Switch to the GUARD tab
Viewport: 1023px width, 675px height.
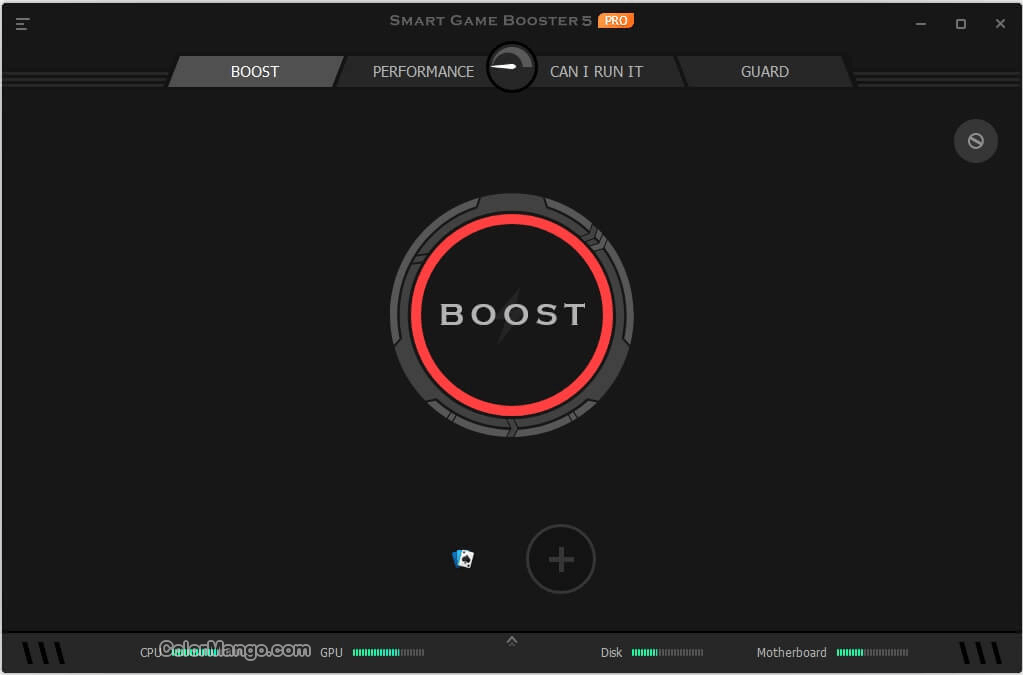point(765,71)
